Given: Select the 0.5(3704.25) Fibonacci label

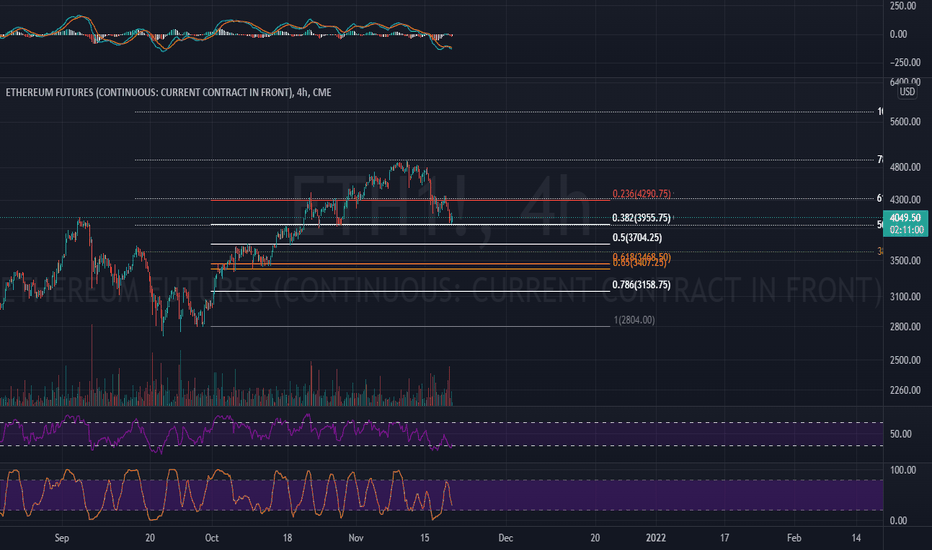Looking at the screenshot, I should coord(637,238).
